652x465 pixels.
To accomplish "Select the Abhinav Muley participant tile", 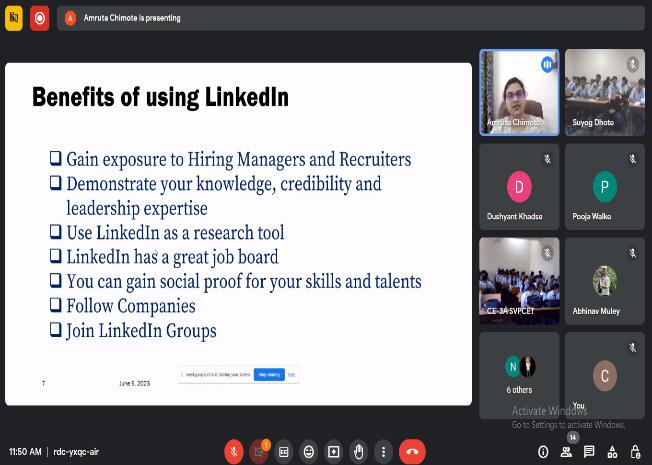I will [605, 281].
